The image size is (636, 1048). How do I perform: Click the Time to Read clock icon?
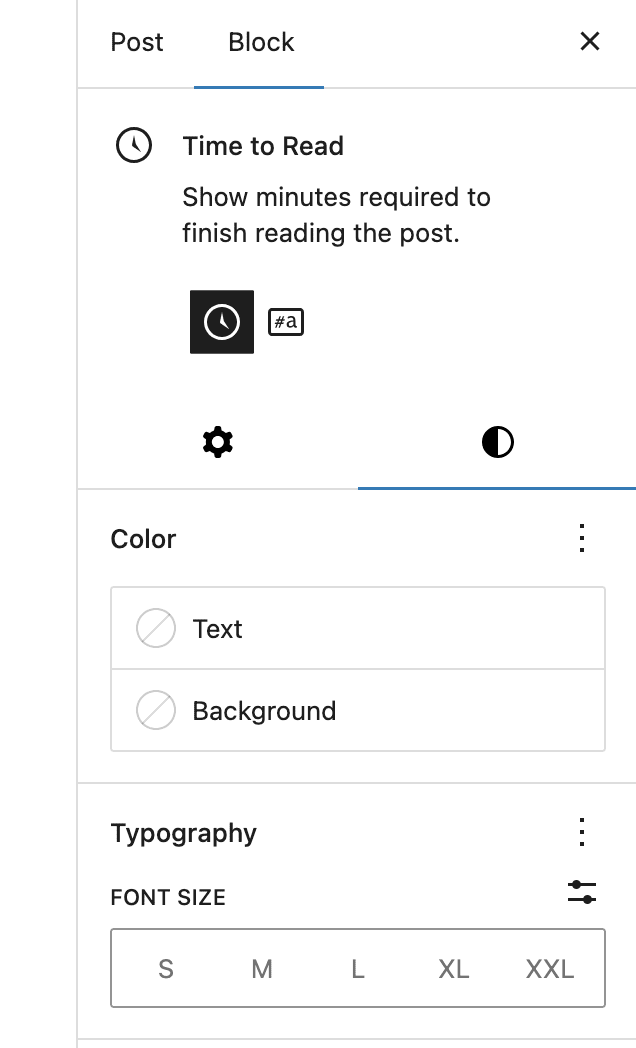[x=134, y=146]
